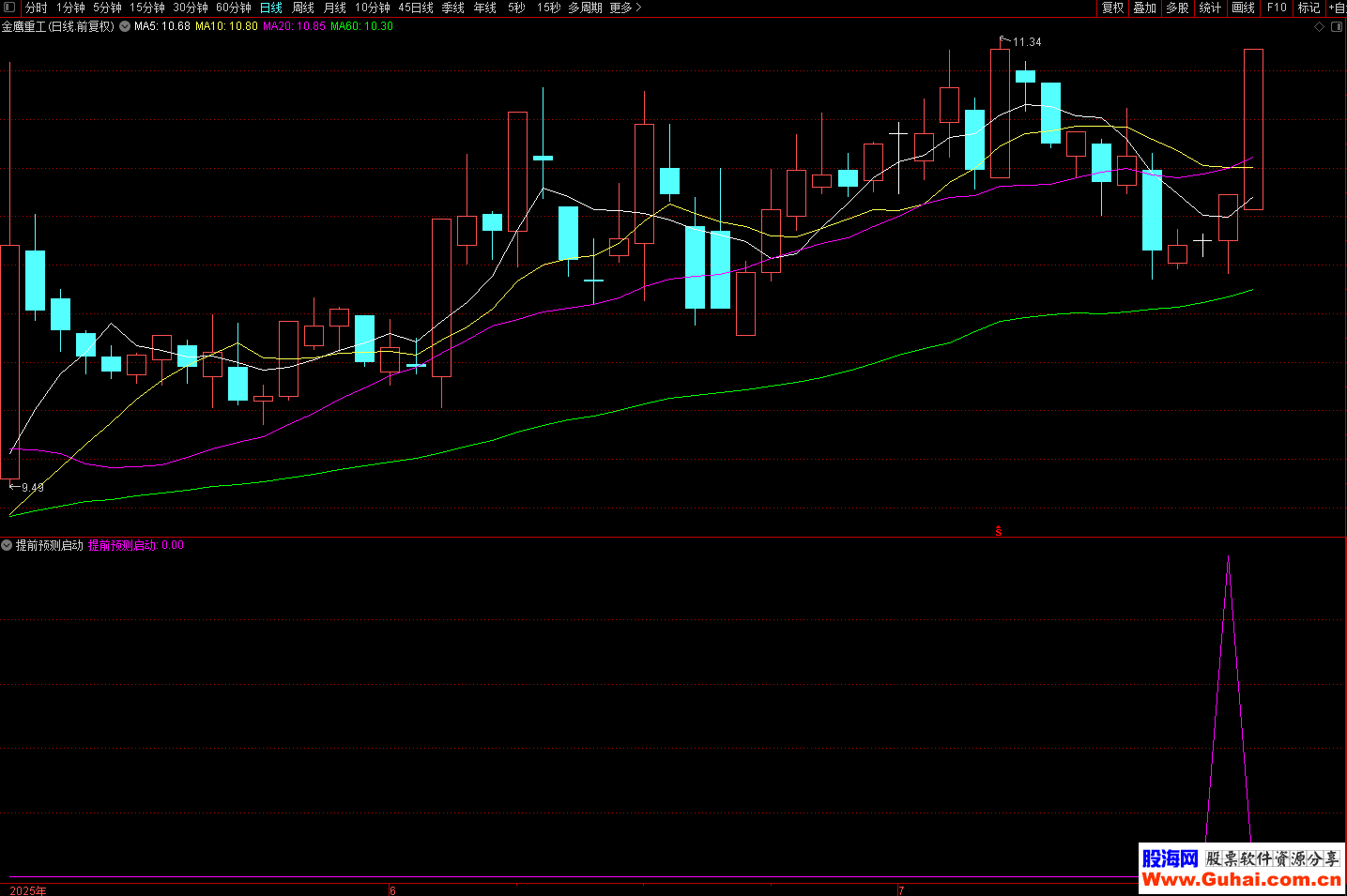Switch to the 分时 intraday view

pyautogui.click(x=37, y=8)
